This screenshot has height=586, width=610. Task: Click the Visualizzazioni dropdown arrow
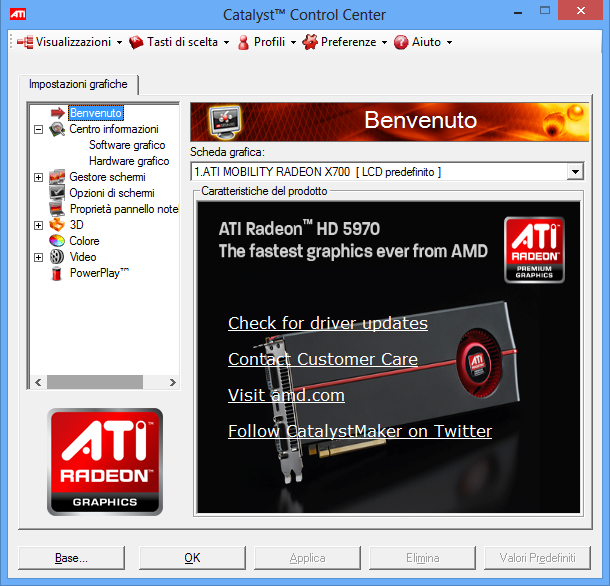(x=119, y=42)
